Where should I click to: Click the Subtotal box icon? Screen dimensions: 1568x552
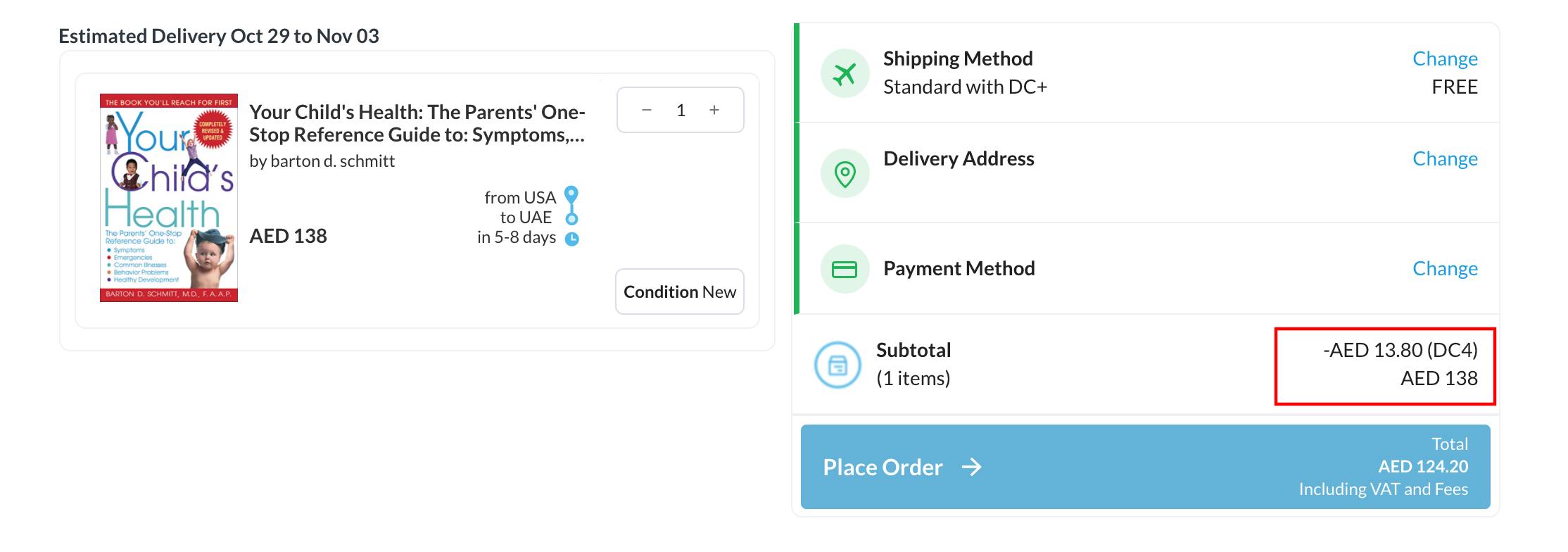point(837,365)
